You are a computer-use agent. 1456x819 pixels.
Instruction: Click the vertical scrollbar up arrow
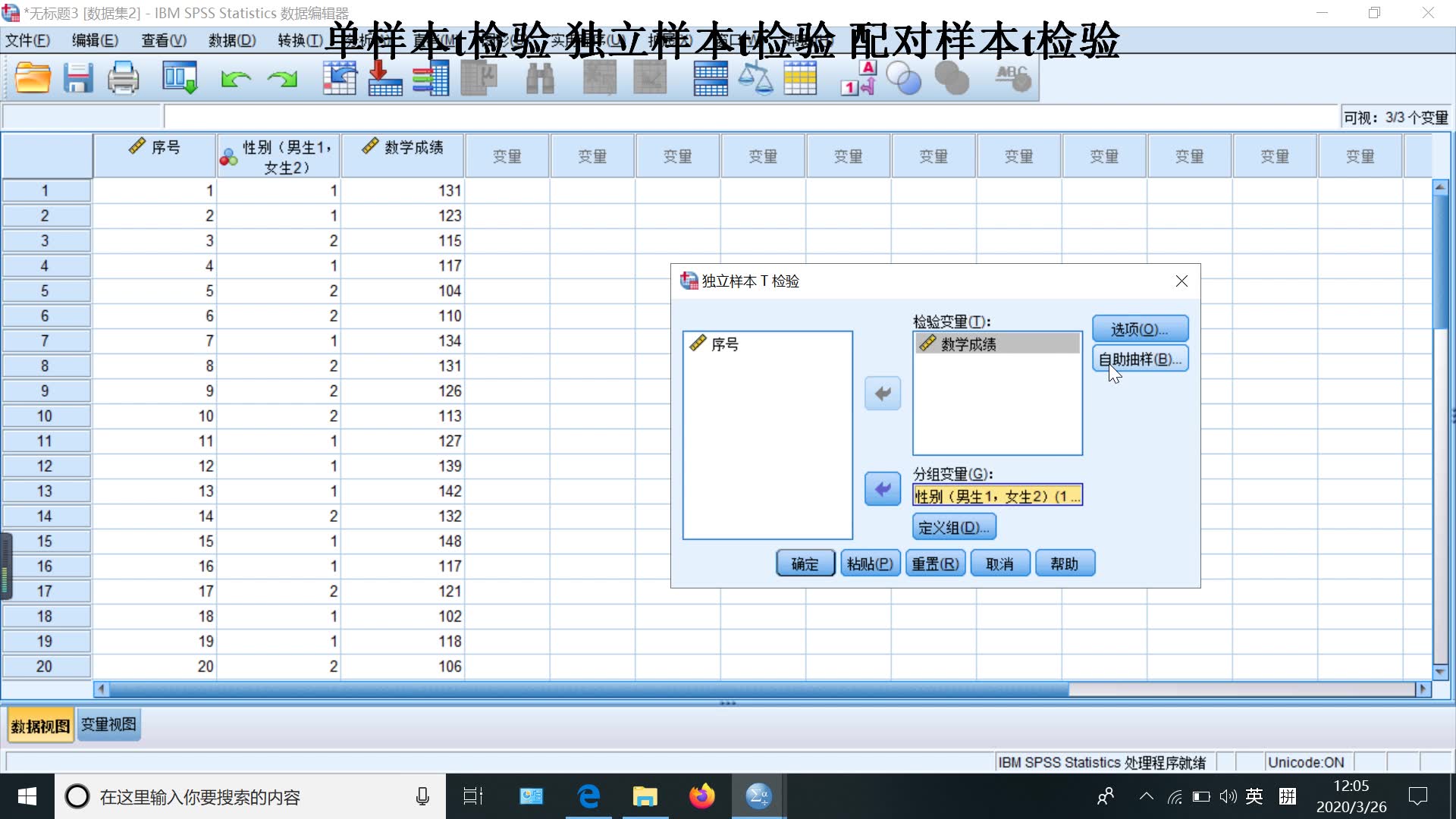point(1440,187)
